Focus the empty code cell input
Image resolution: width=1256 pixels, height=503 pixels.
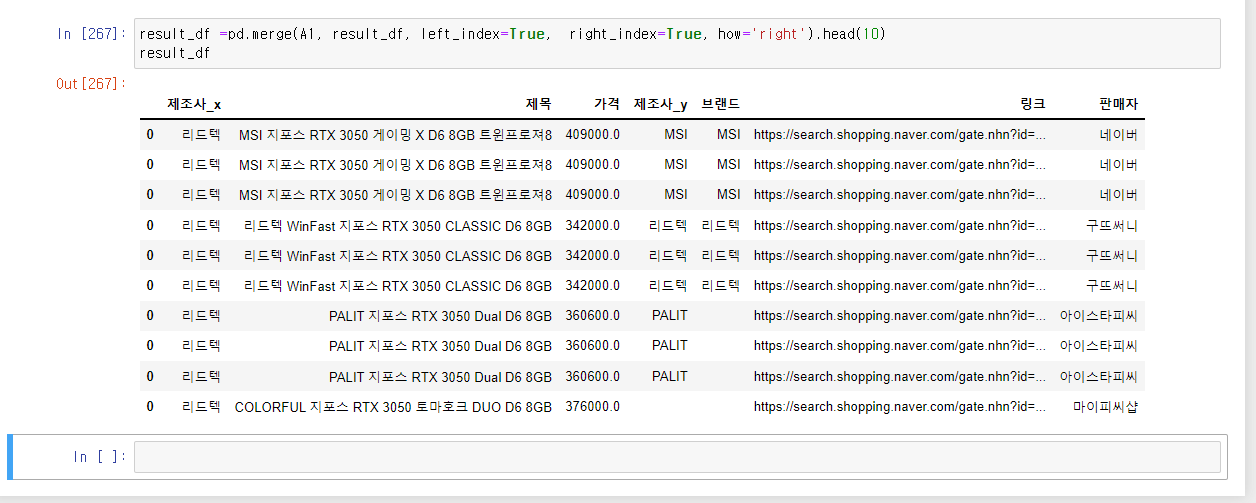pyautogui.click(x=676, y=457)
